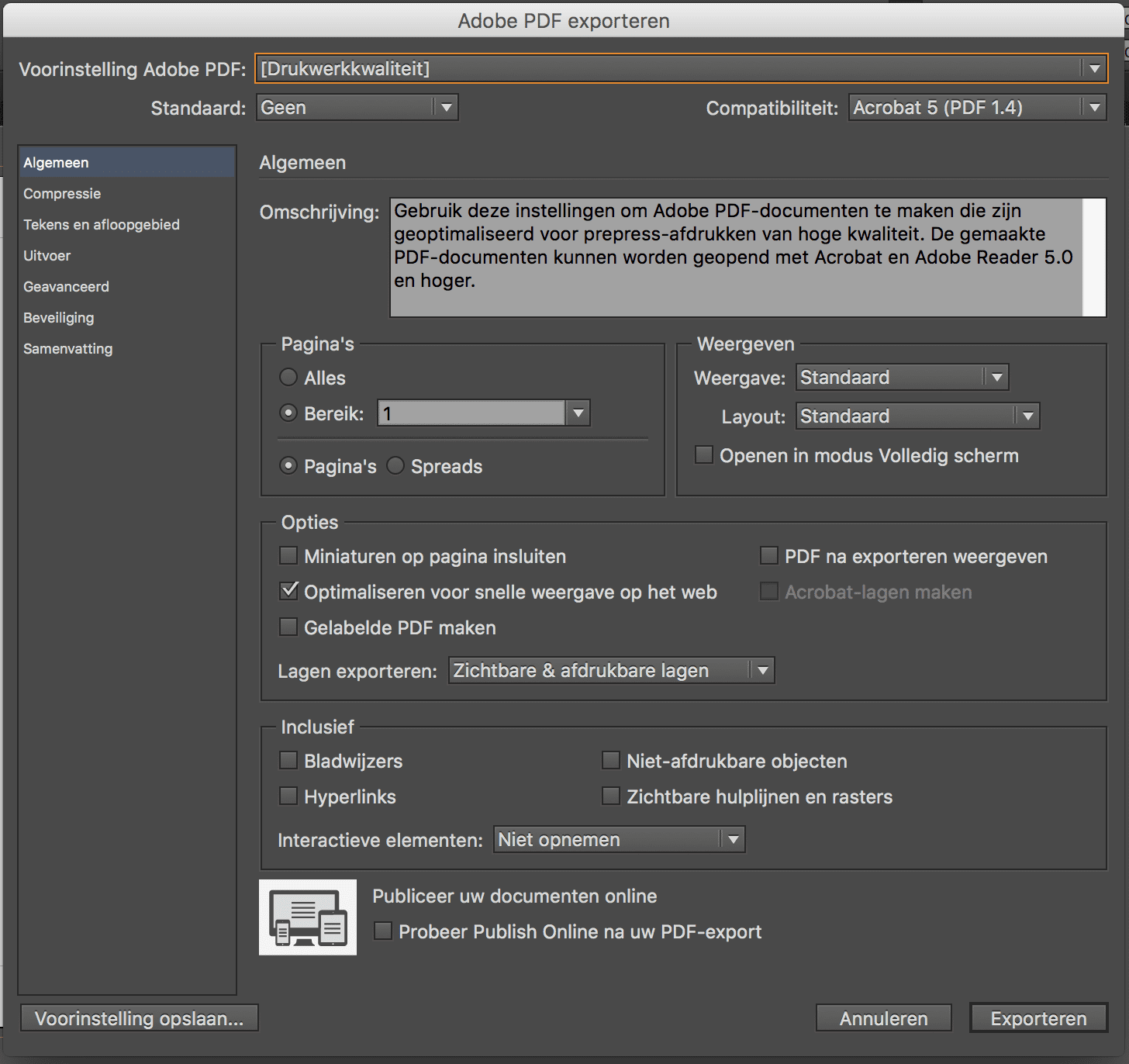Open the Tekens en afloopgebied section

[102, 225]
